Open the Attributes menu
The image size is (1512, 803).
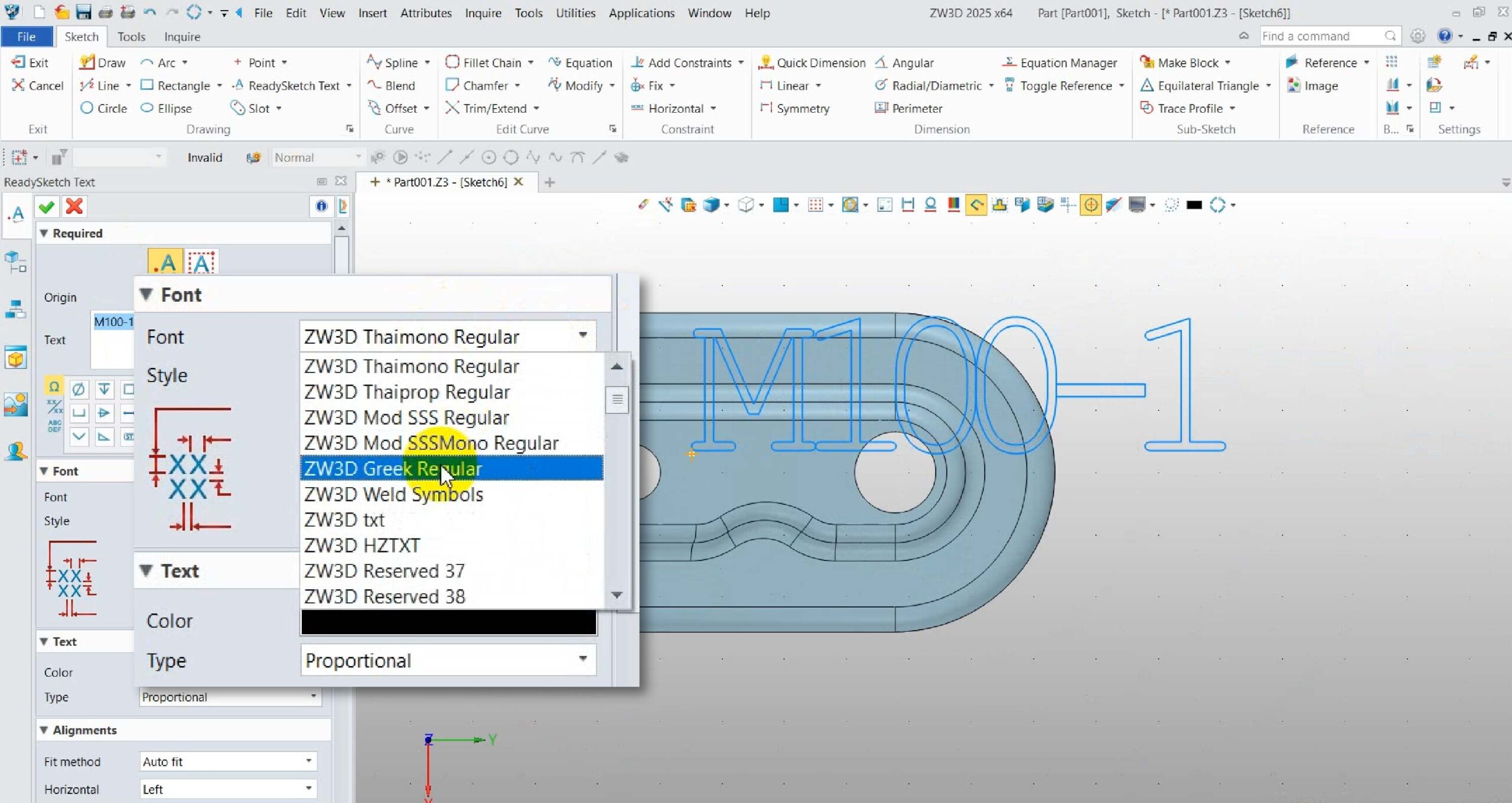pos(425,13)
